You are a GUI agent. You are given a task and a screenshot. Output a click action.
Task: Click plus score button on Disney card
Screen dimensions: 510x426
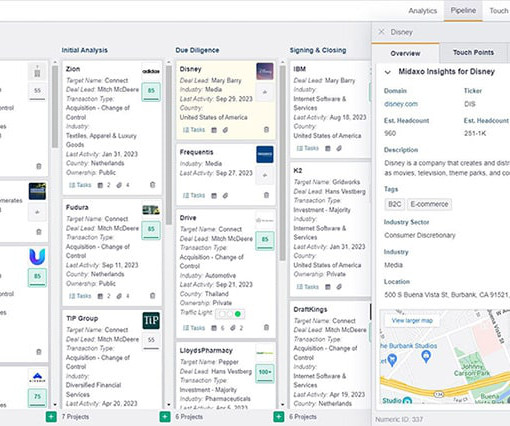tap(265, 92)
